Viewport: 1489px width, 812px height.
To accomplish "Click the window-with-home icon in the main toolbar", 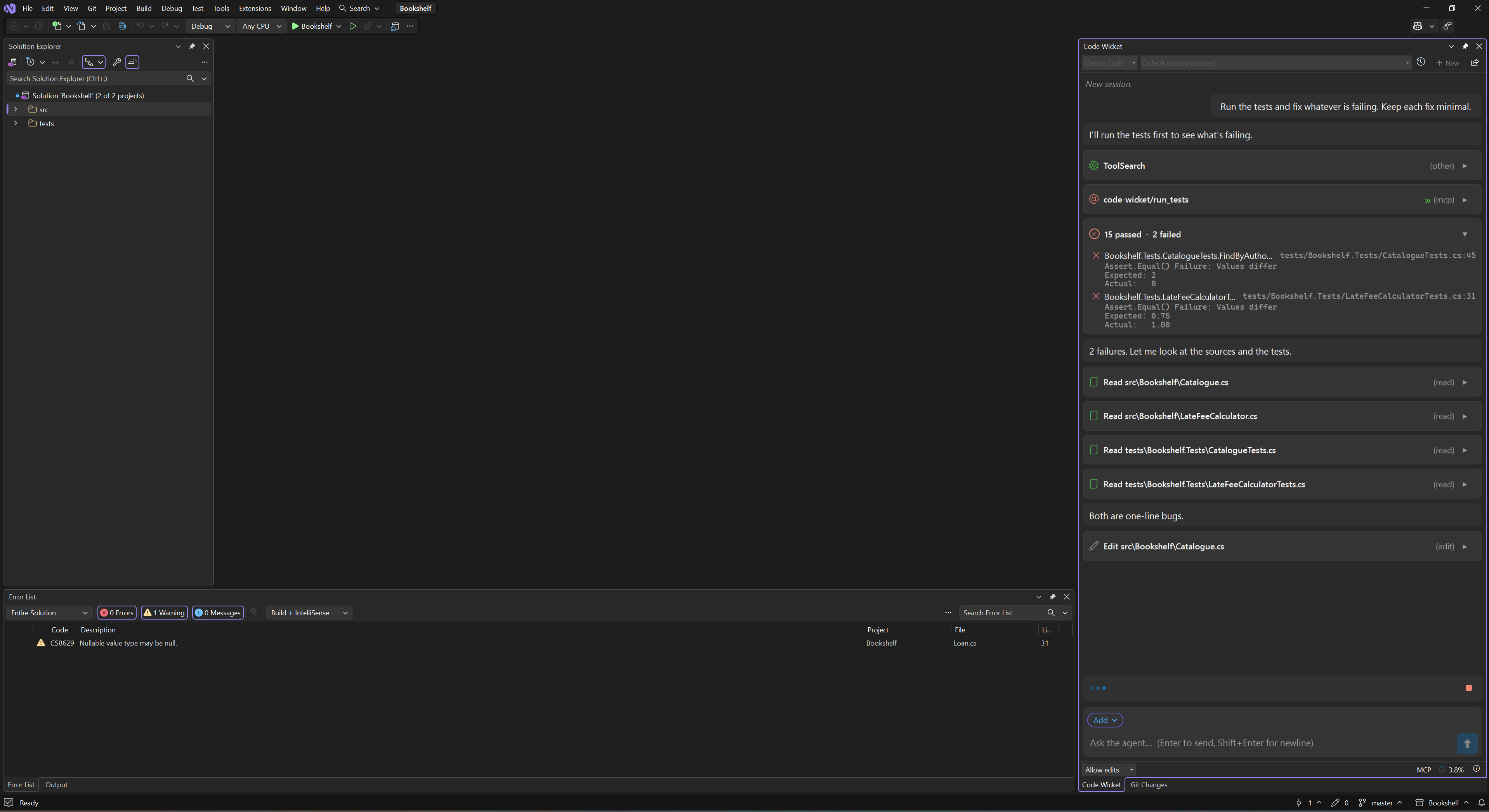I will click(396, 26).
